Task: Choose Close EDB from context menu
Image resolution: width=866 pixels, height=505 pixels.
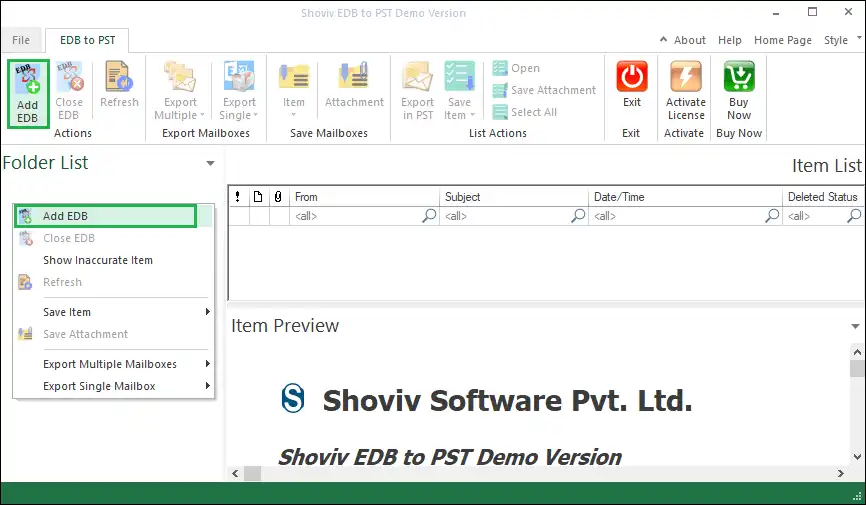Action: 113,238
